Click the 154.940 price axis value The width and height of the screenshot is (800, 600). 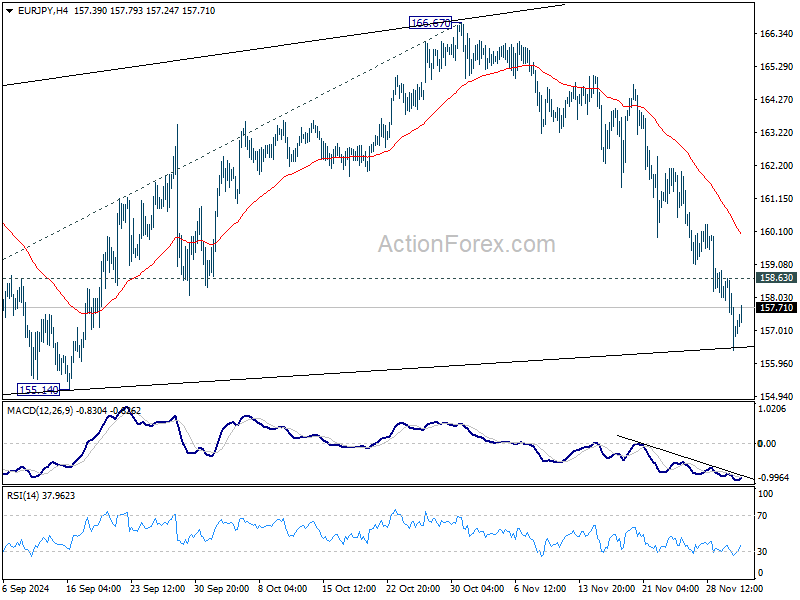pos(776,396)
